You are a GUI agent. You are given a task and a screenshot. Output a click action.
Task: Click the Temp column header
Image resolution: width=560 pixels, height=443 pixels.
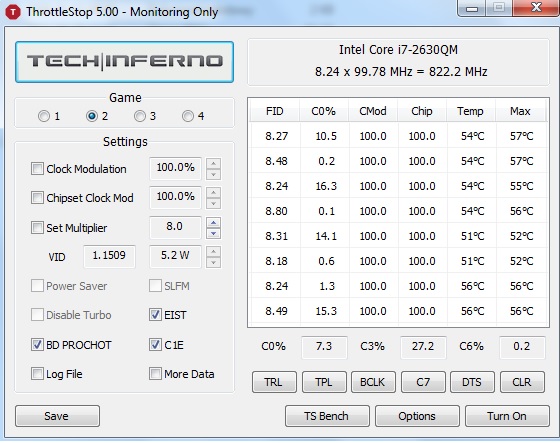[x=471, y=111]
